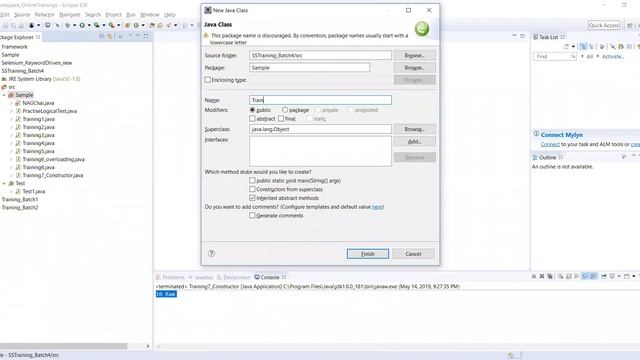
Task: Click Browse next to Source folder
Action: tap(415, 55)
